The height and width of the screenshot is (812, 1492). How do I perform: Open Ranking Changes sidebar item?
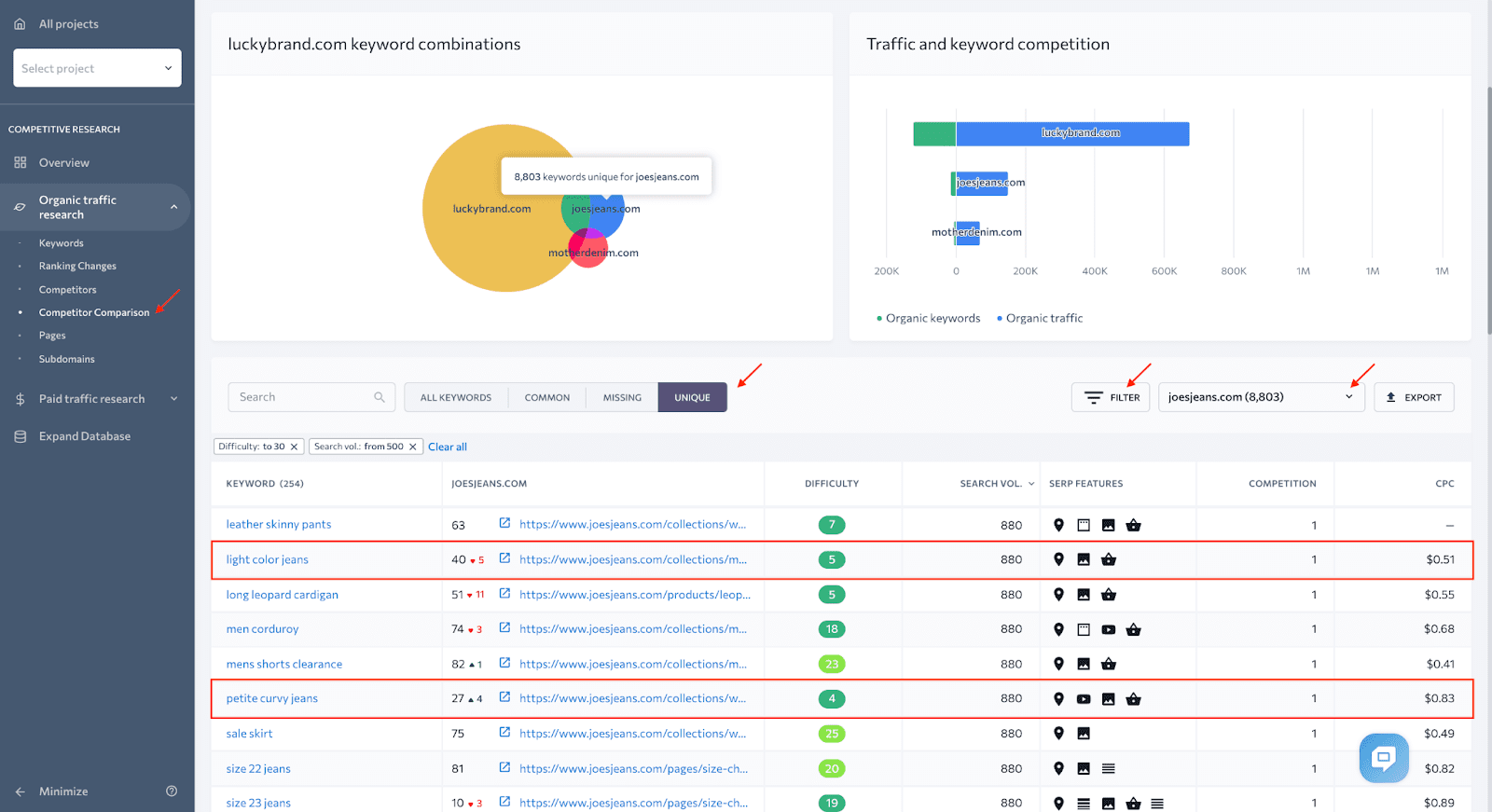click(x=77, y=267)
